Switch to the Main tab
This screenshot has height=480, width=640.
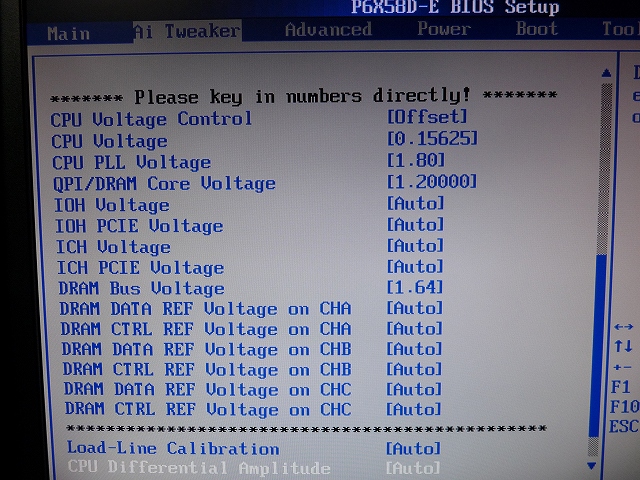click(69, 33)
